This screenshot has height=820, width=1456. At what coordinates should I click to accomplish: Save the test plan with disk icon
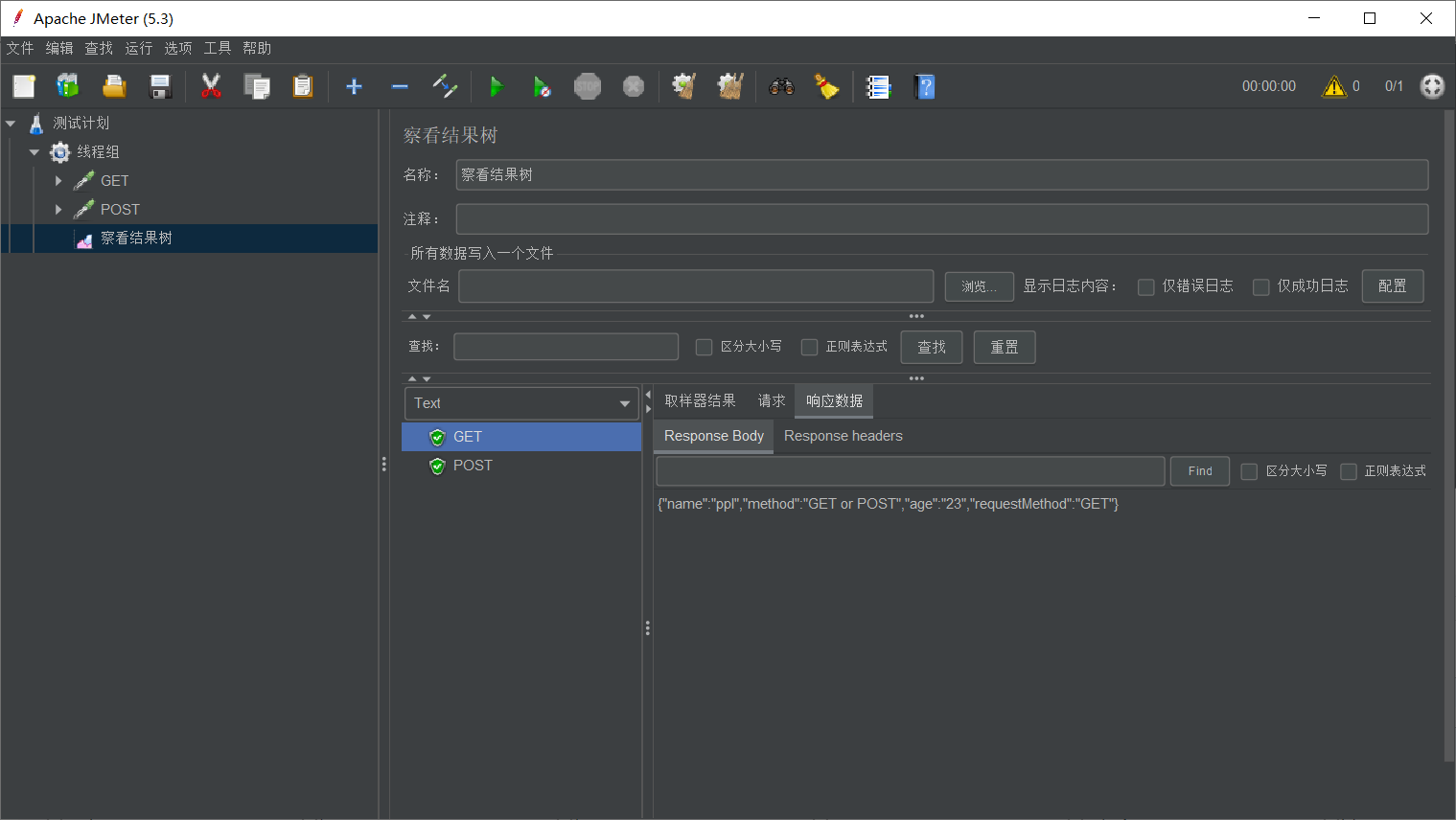click(160, 86)
